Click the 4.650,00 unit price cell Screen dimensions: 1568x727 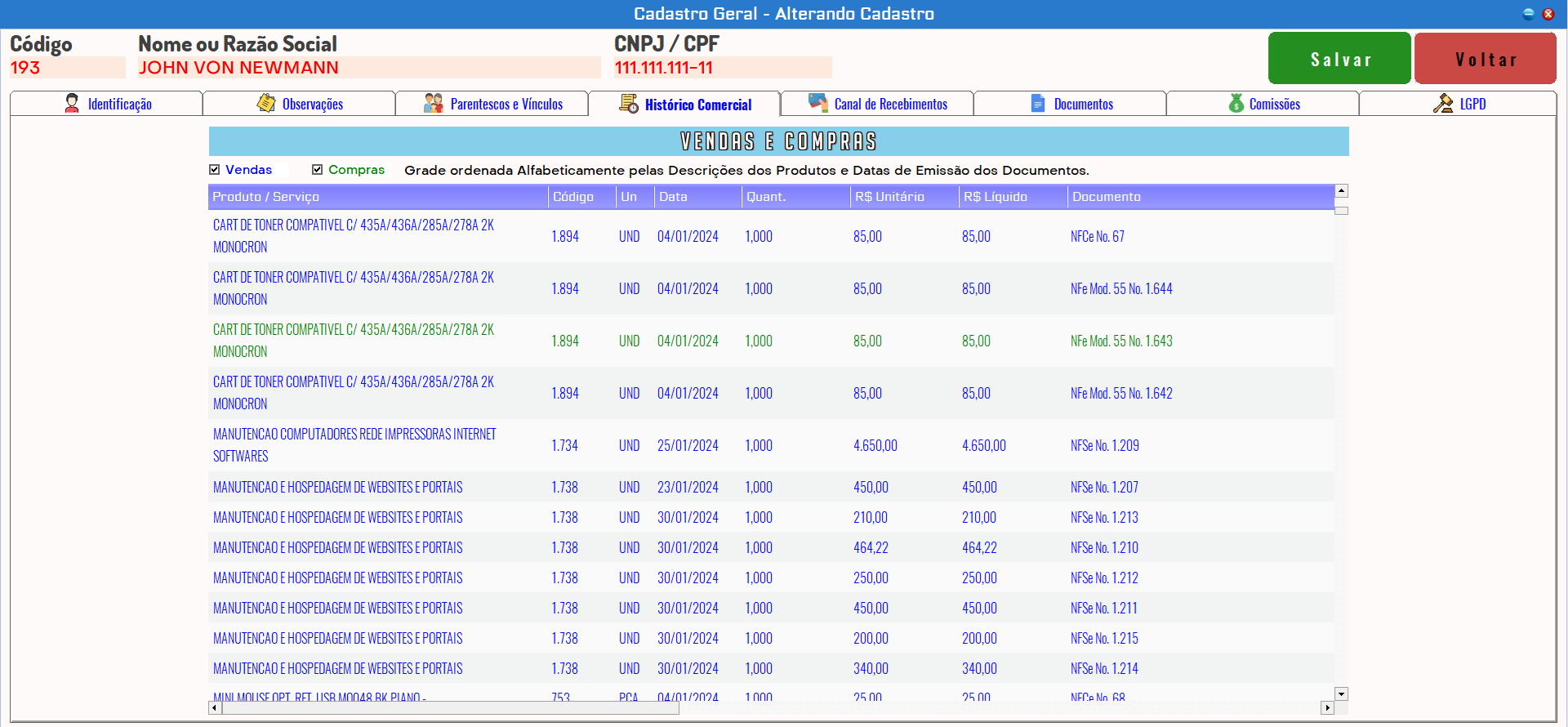tap(875, 445)
